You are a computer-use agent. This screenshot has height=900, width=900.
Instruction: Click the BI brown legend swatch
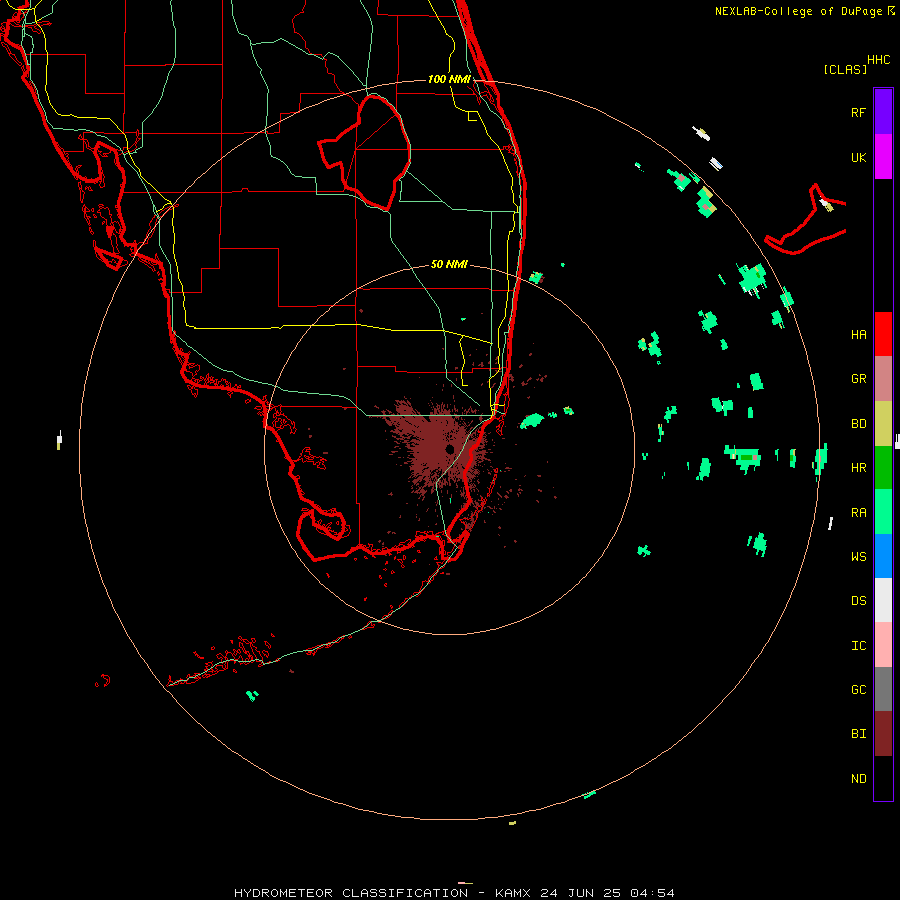883,734
